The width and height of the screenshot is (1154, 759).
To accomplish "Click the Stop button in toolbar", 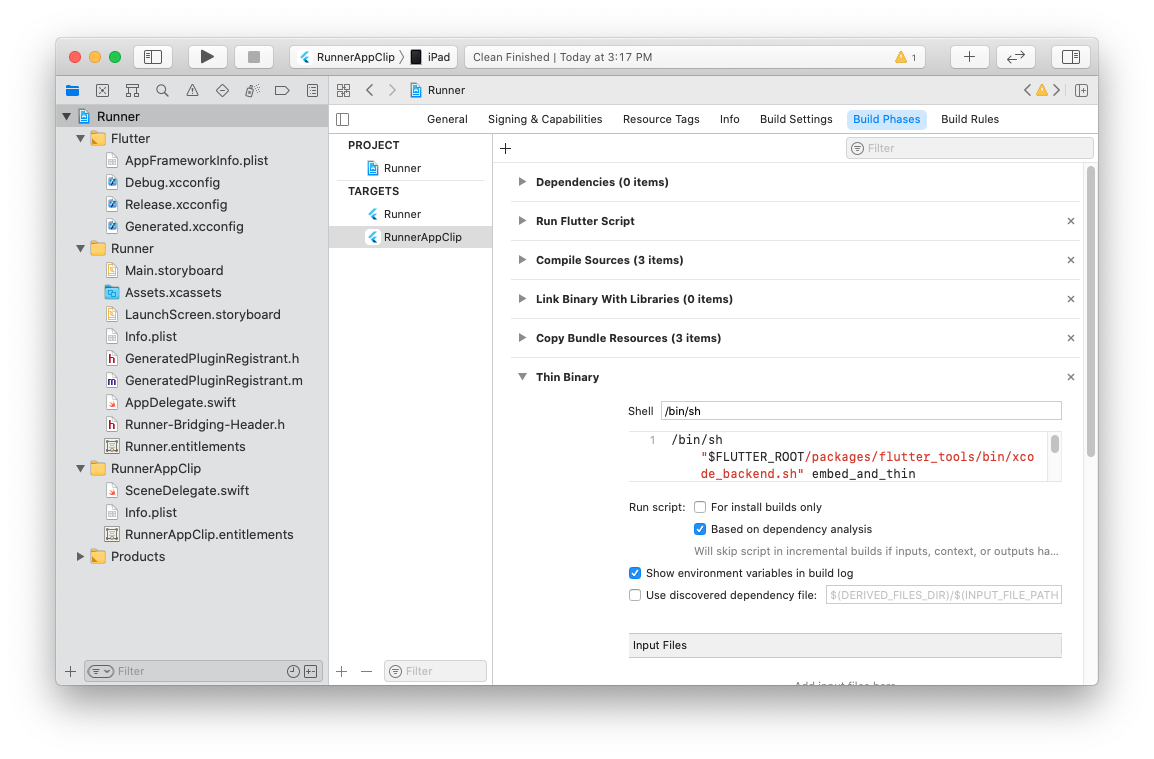I will pos(254,57).
